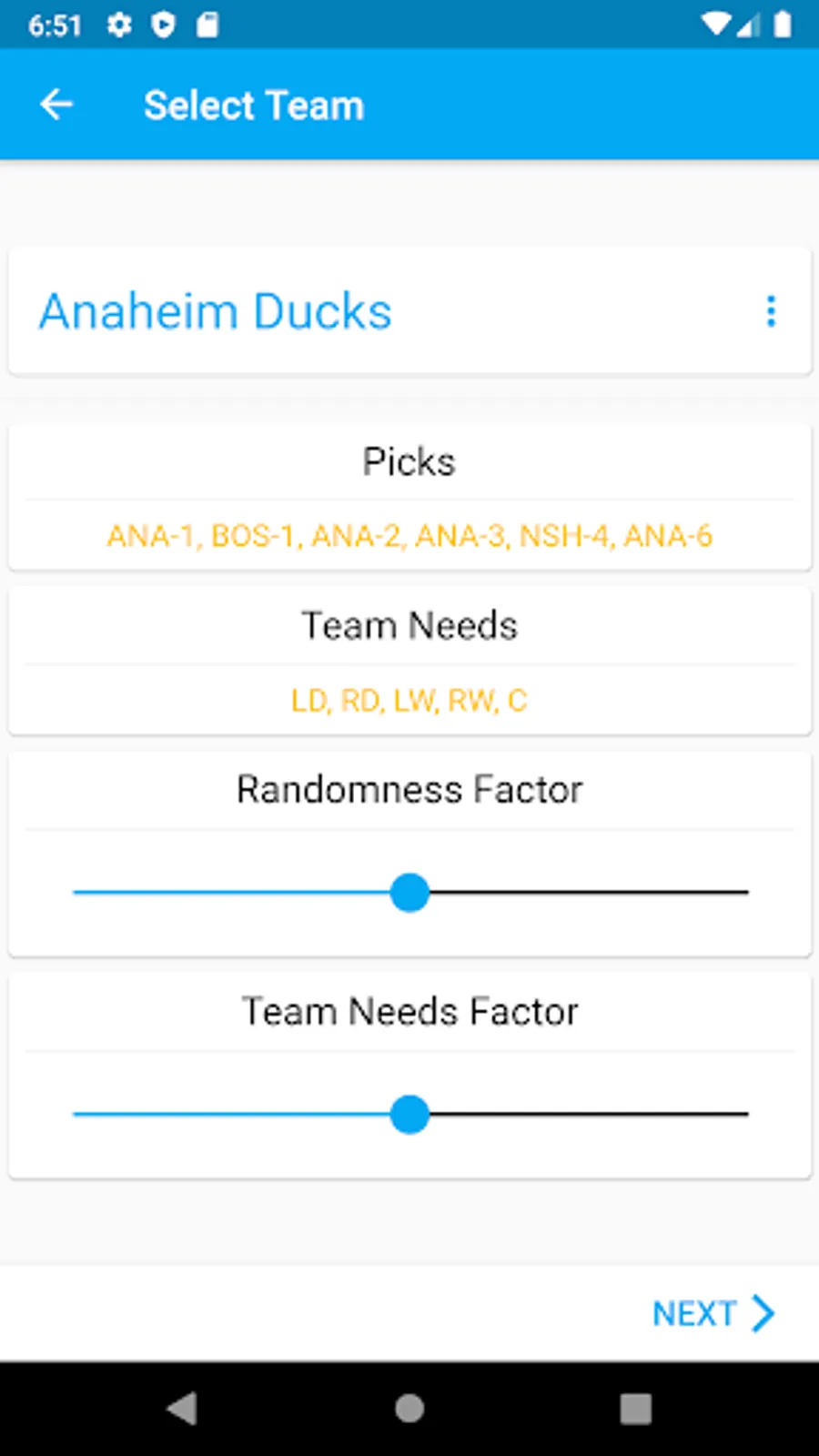
Task: Tap the settings gear status icon
Action: (x=119, y=25)
